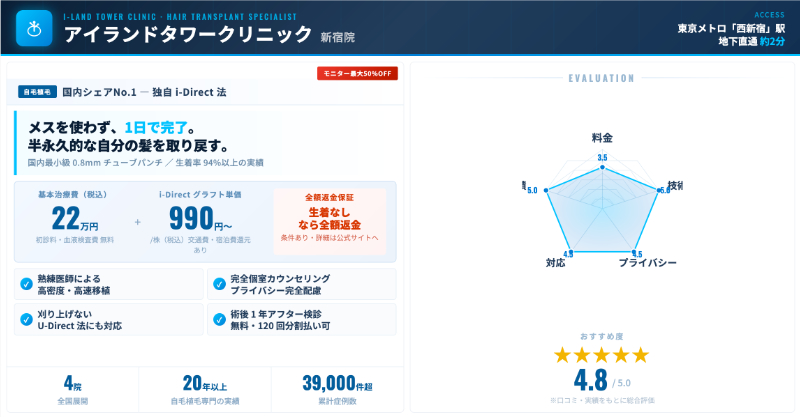Click the fifth gold rating star
Viewport: 800px width, 418px height.
coord(640,355)
